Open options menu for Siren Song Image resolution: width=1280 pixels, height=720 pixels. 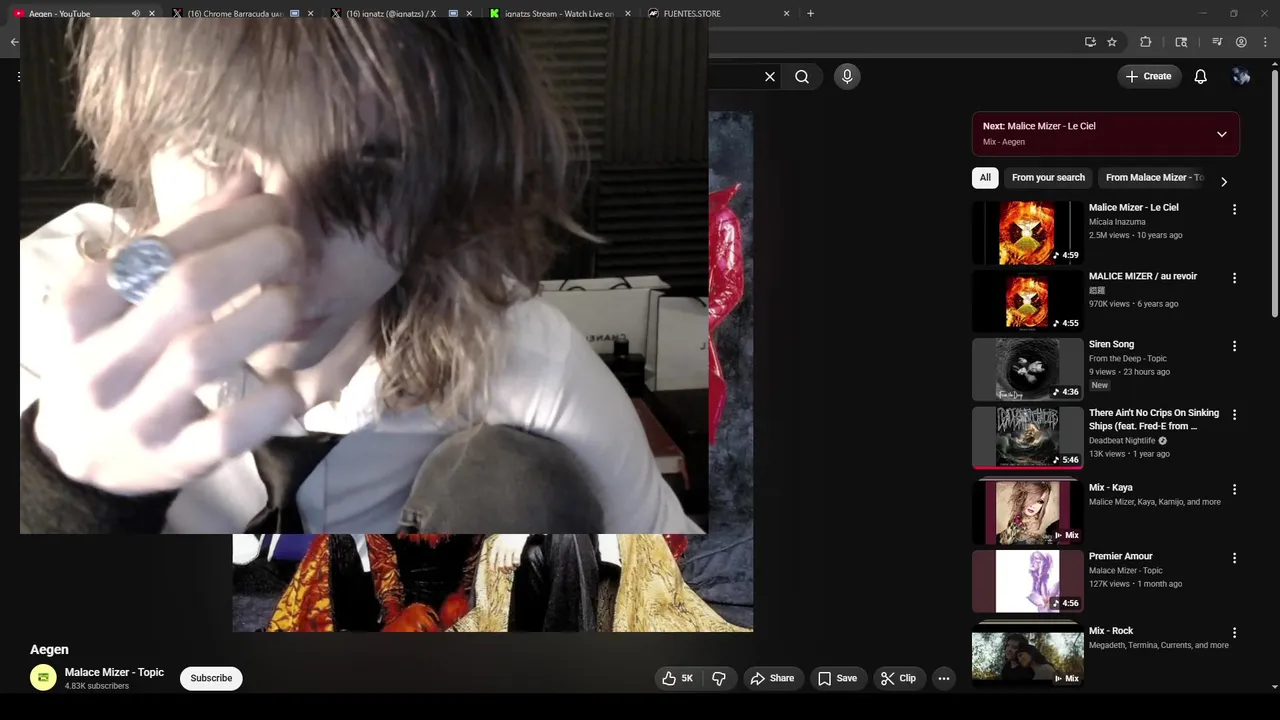click(1234, 346)
